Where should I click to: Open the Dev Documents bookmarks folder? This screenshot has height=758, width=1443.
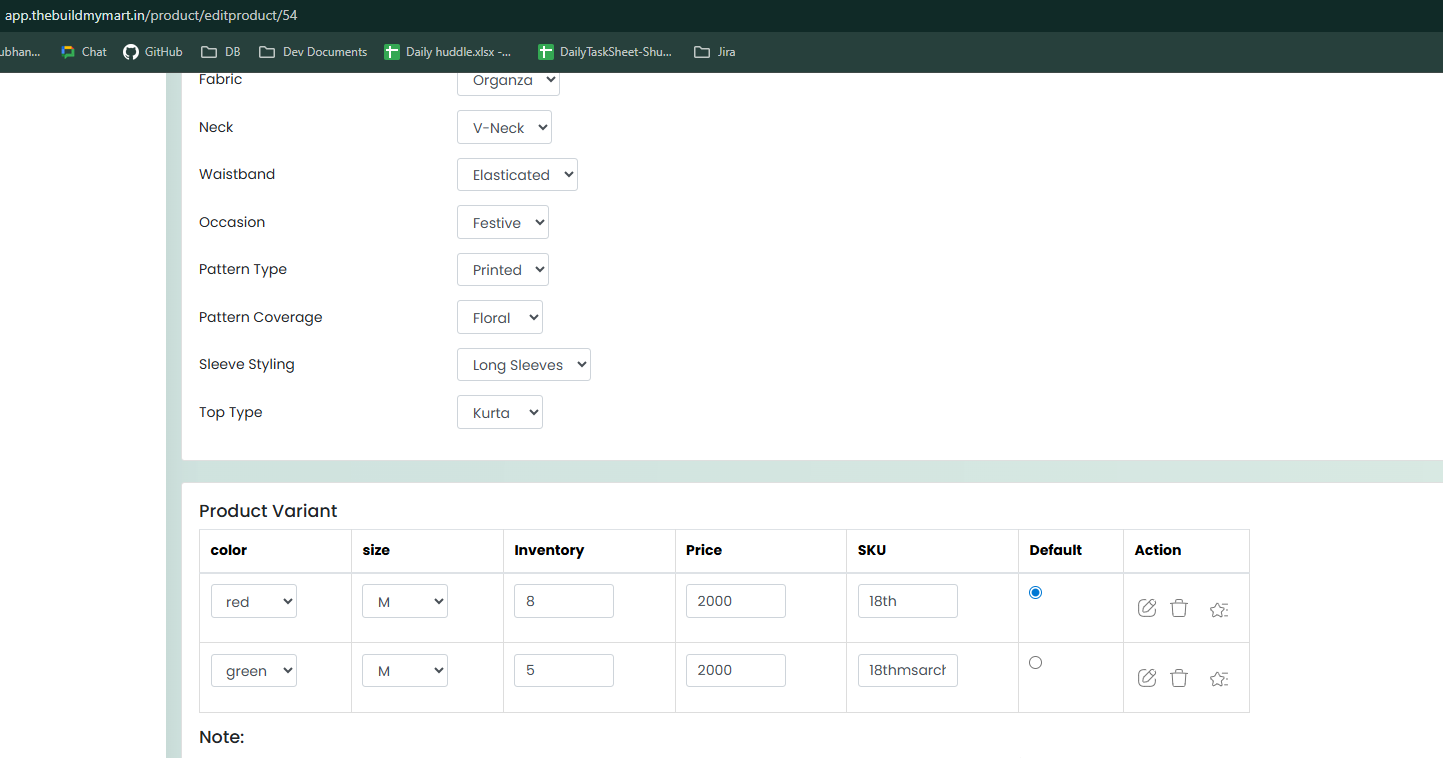(x=313, y=52)
